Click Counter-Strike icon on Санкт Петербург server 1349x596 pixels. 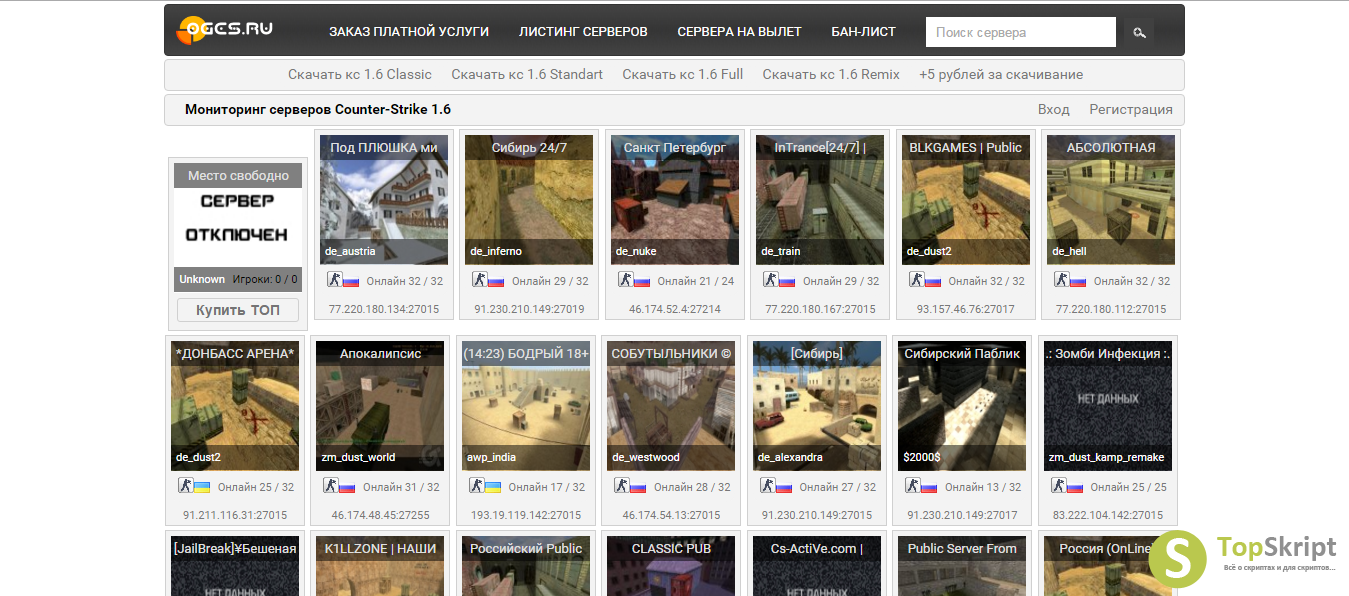click(x=626, y=280)
